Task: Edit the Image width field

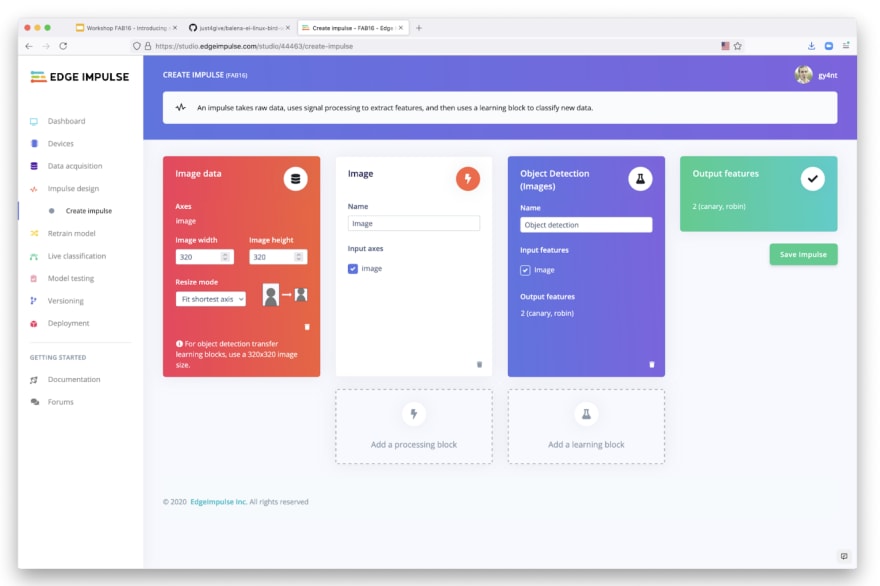Action: coord(204,257)
